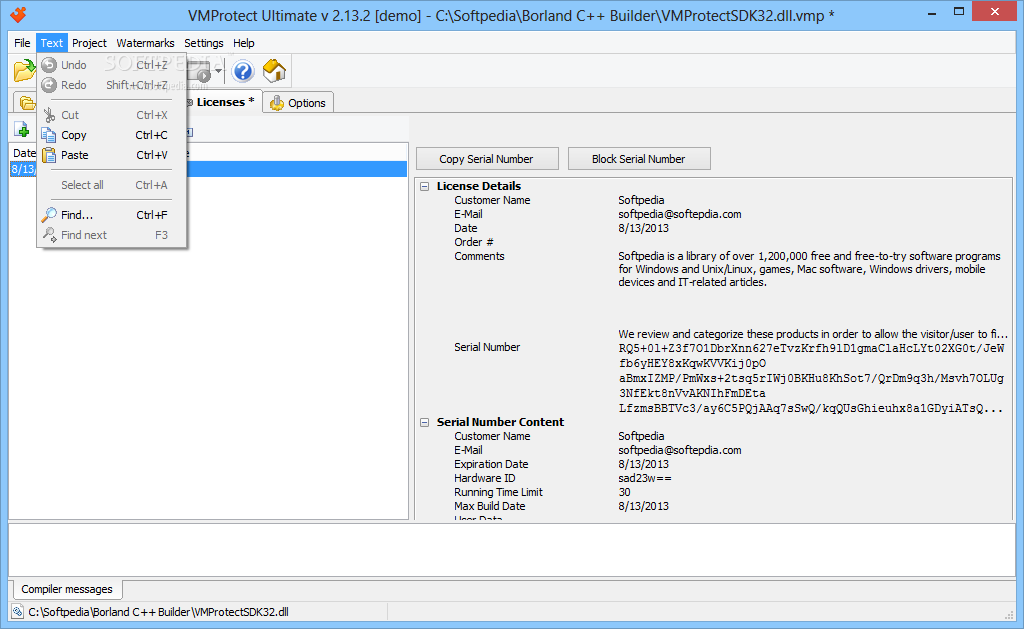Viewport: 1024px width, 629px height.
Task: Click the window's bottom-right size grip
Action: tap(1008, 614)
